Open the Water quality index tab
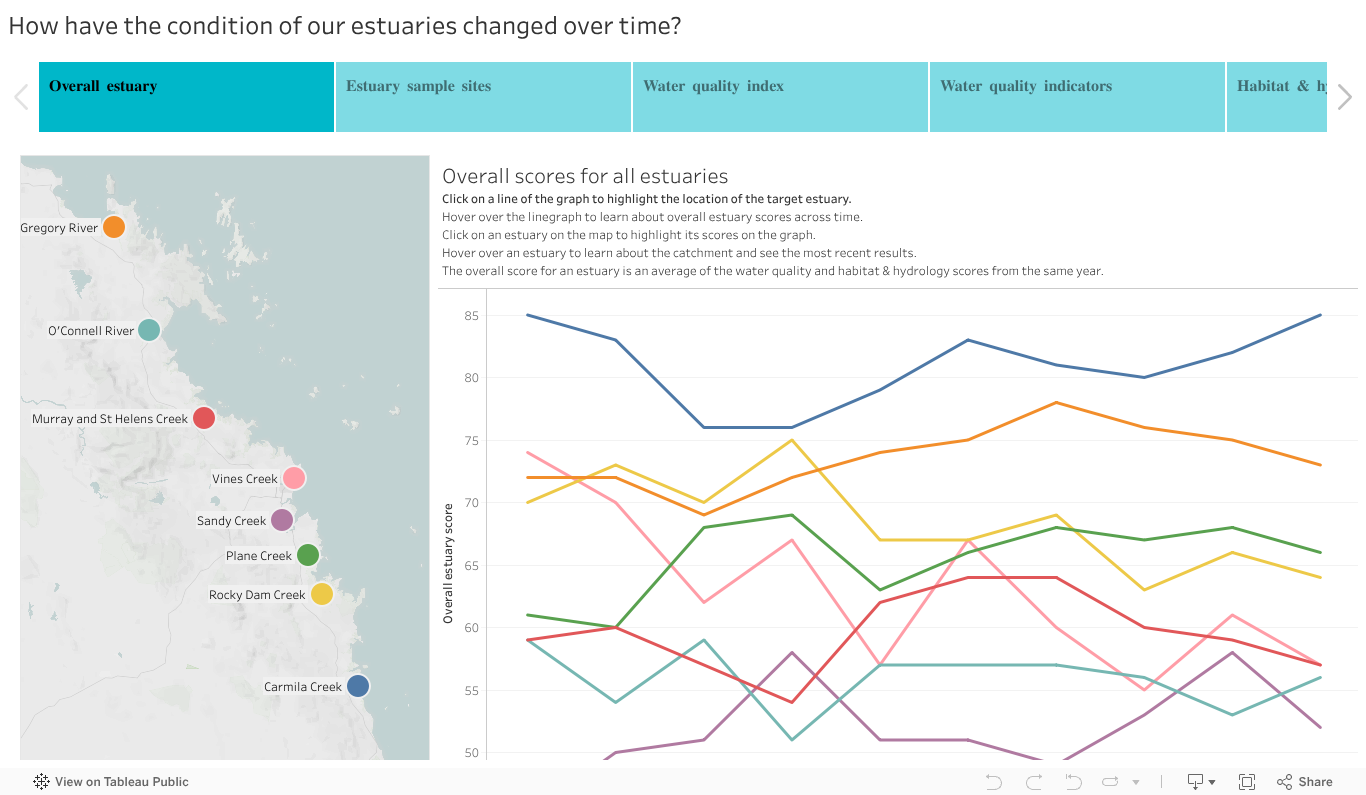This screenshot has width=1366, height=795. (780, 97)
